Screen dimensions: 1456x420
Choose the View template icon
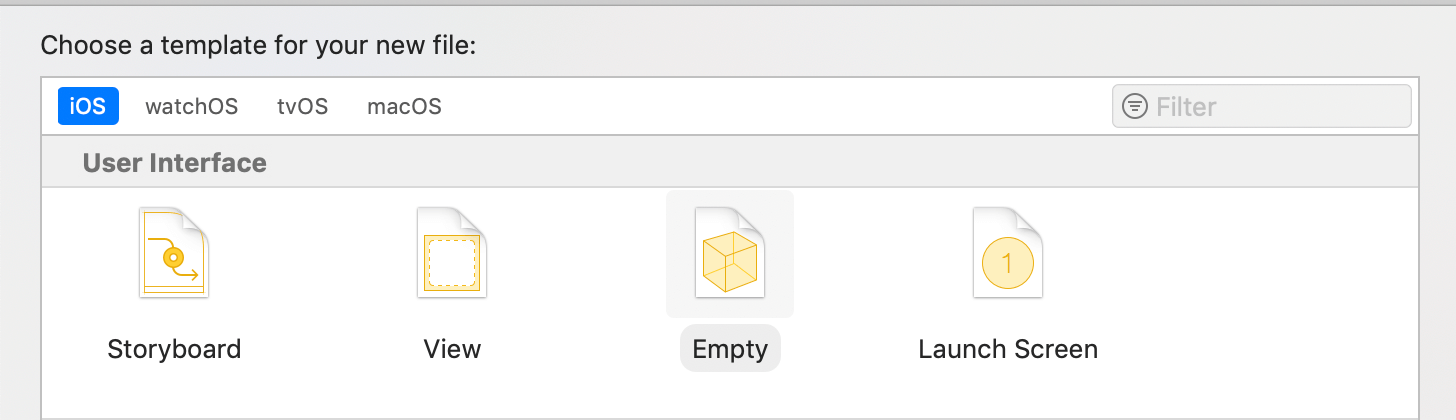tap(452, 253)
